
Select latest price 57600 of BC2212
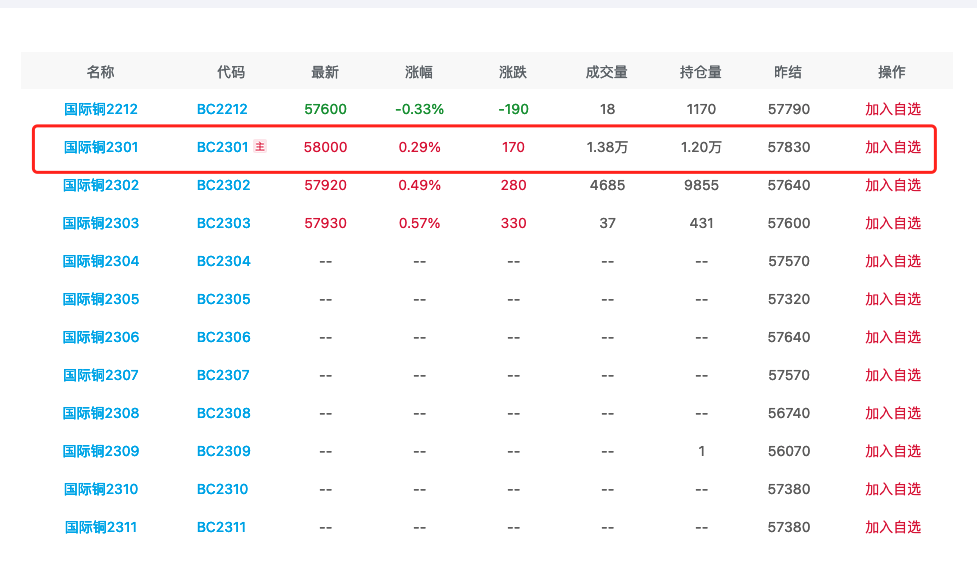tap(325, 109)
